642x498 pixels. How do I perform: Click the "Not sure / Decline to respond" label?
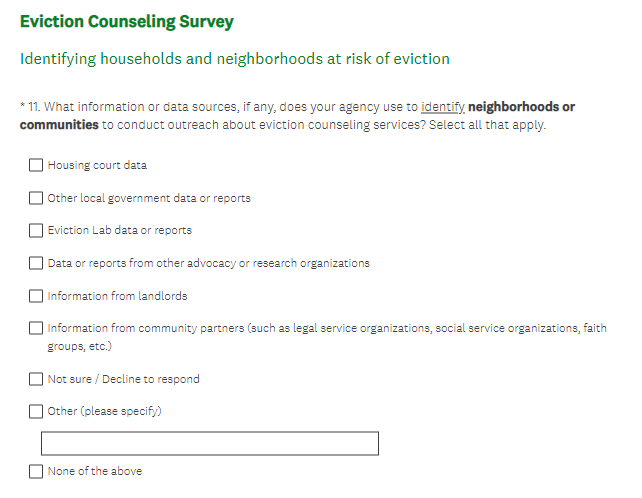tap(123, 379)
